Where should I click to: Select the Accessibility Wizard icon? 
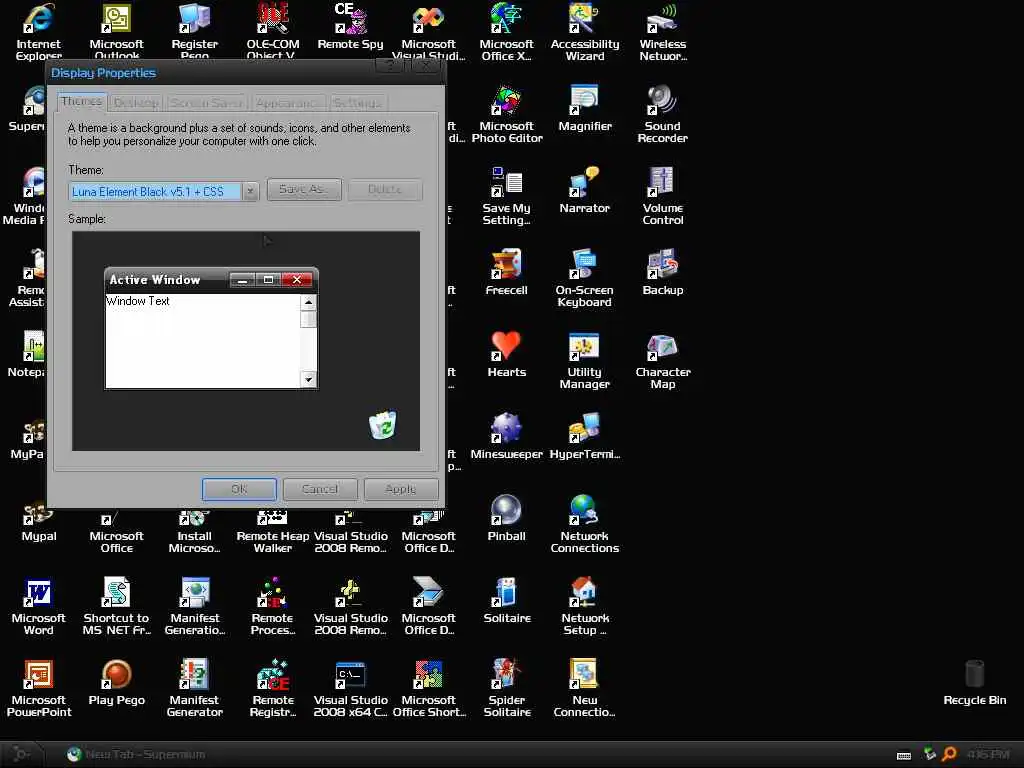[584, 31]
